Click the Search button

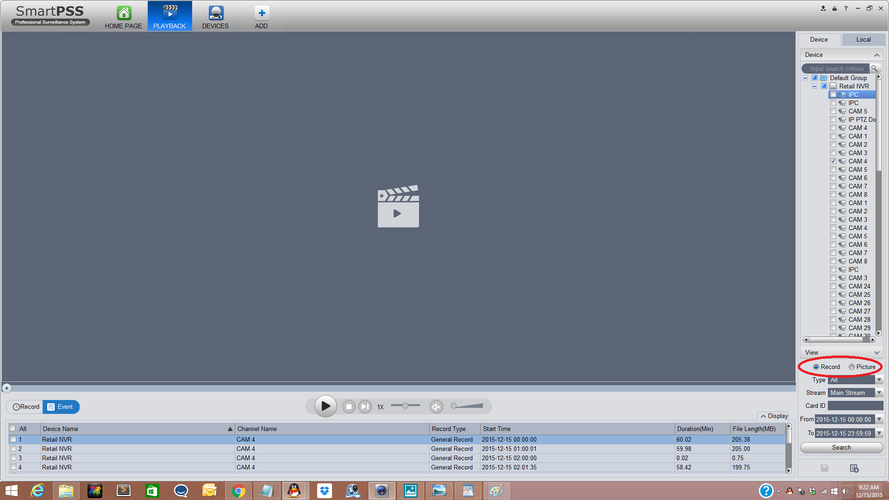tap(841, 447)
